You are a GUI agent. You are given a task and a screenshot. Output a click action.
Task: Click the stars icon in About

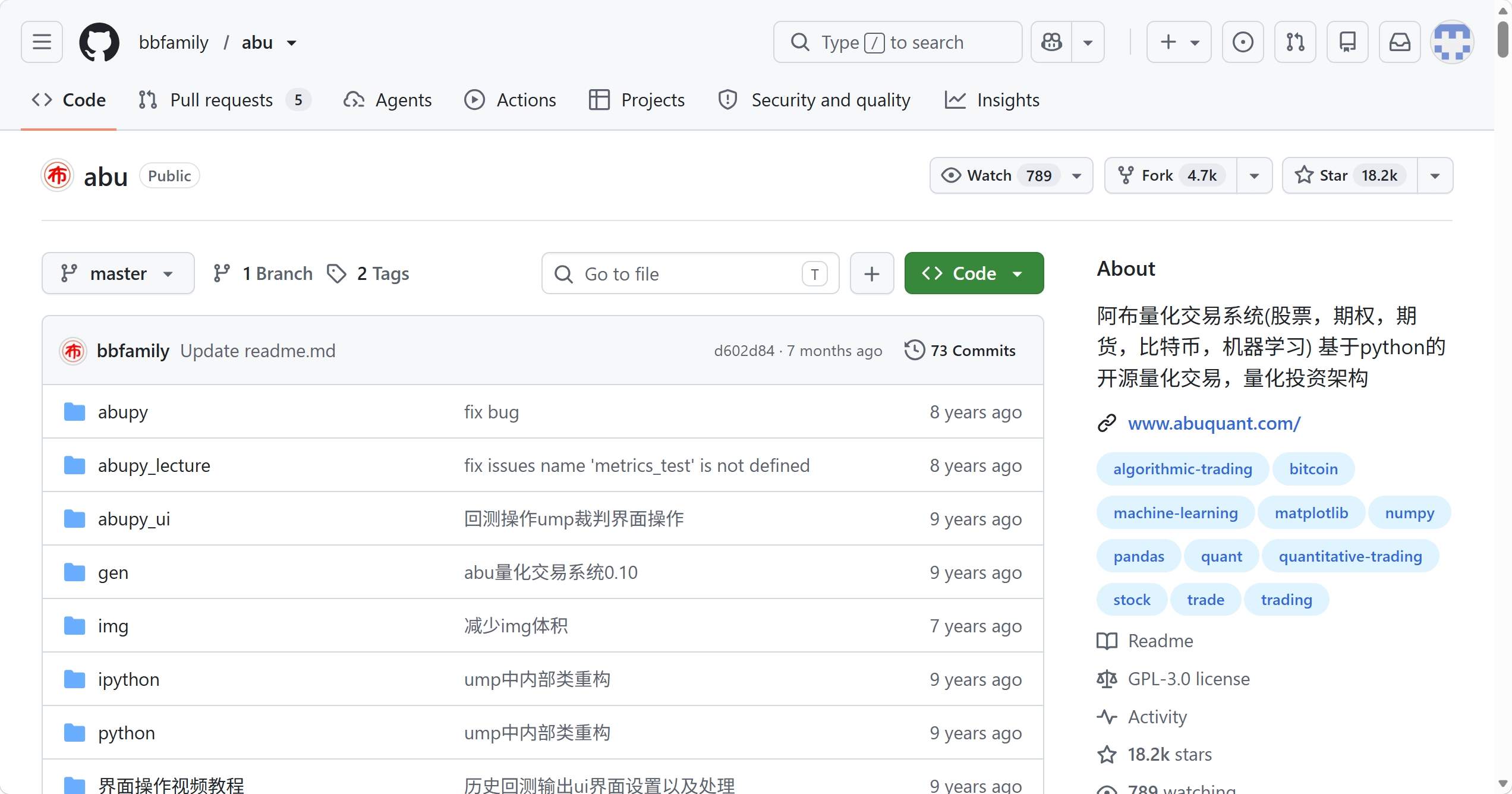[x=1107, y=755]
